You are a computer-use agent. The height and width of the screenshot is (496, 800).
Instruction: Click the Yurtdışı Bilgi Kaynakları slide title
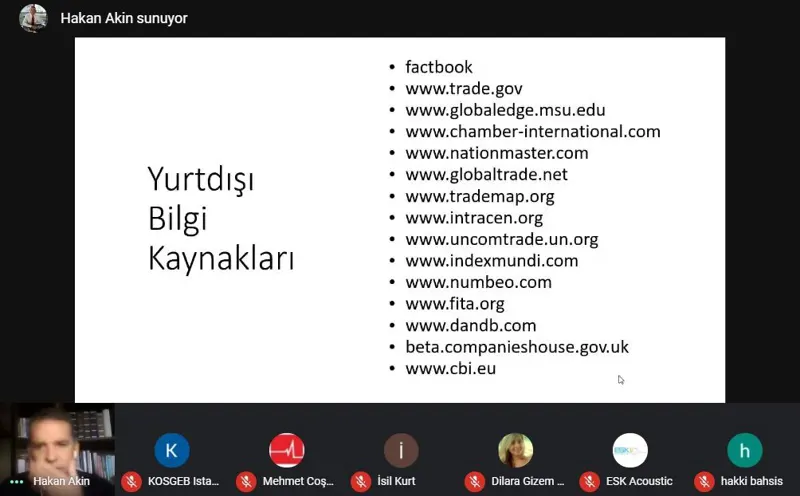[221, 218]
